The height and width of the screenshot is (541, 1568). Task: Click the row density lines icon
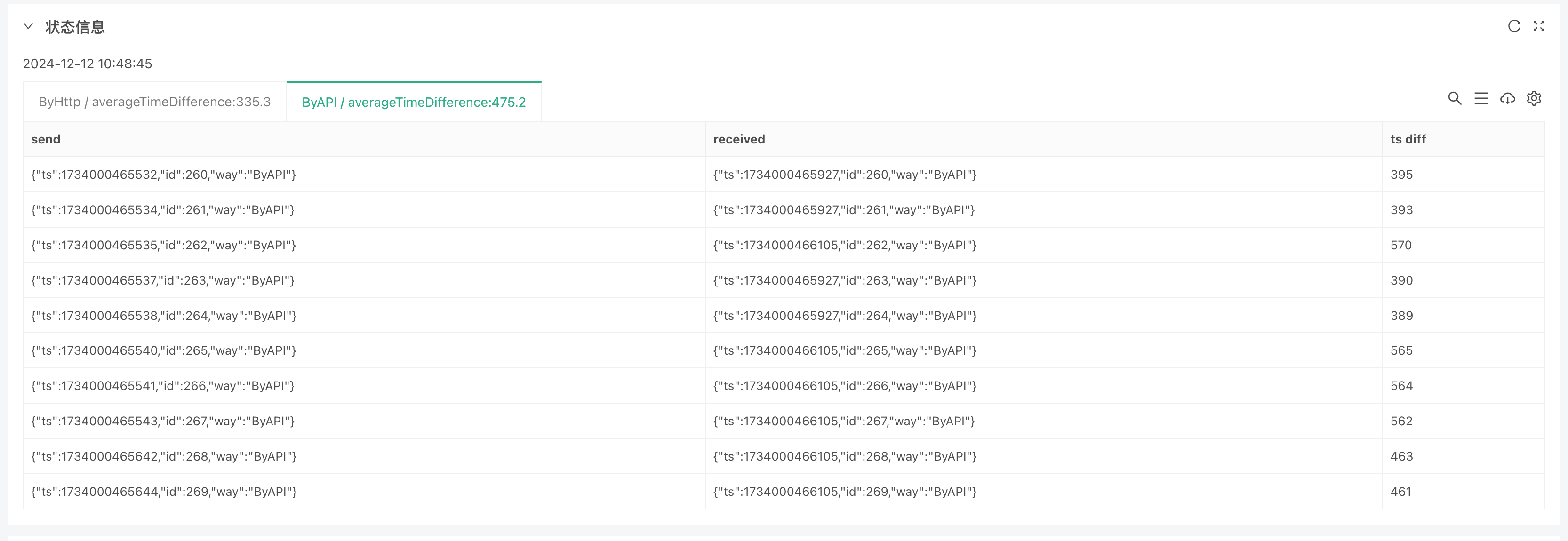pos(1481,99)
